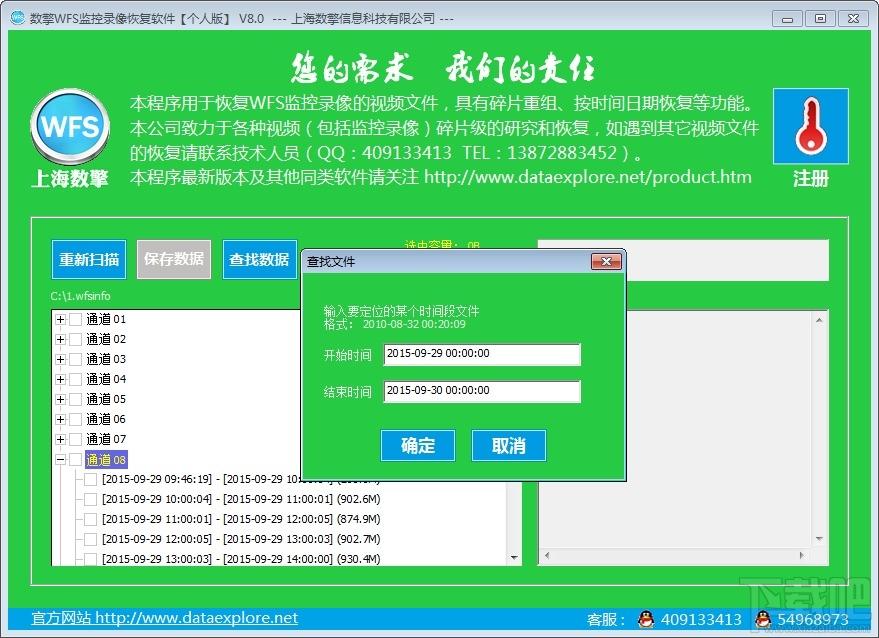Close the 查找文件 dialog
The width and height of the screenshot is (879, 638).
[x=606, y=261]
